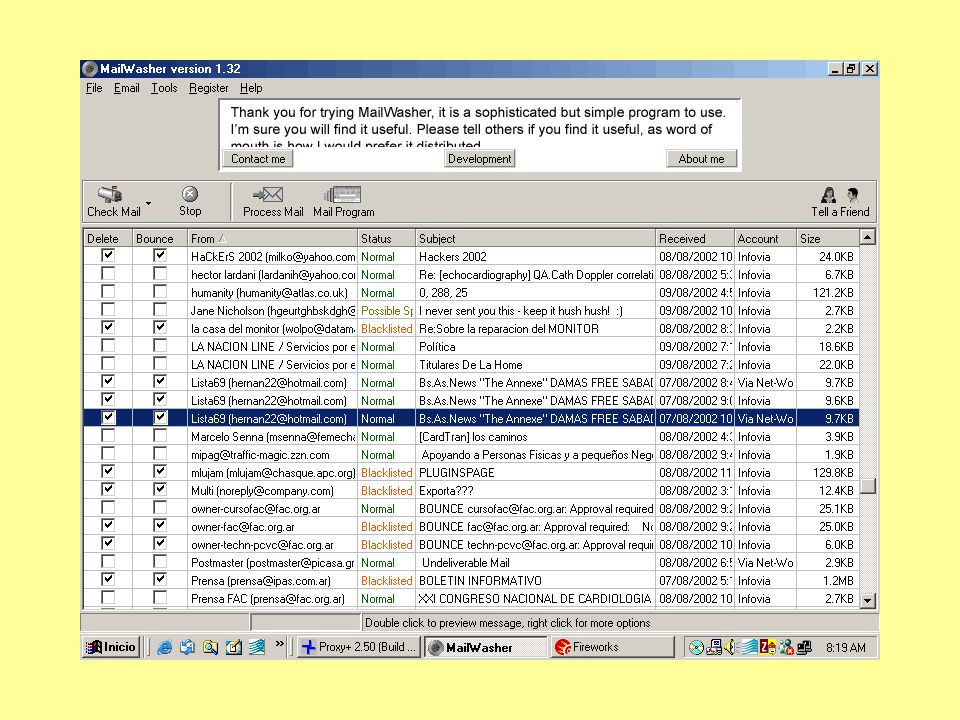
Task: Uncheck Delete for Prensa BOLETIN INFORMATIVO
Action: [108, 579]
